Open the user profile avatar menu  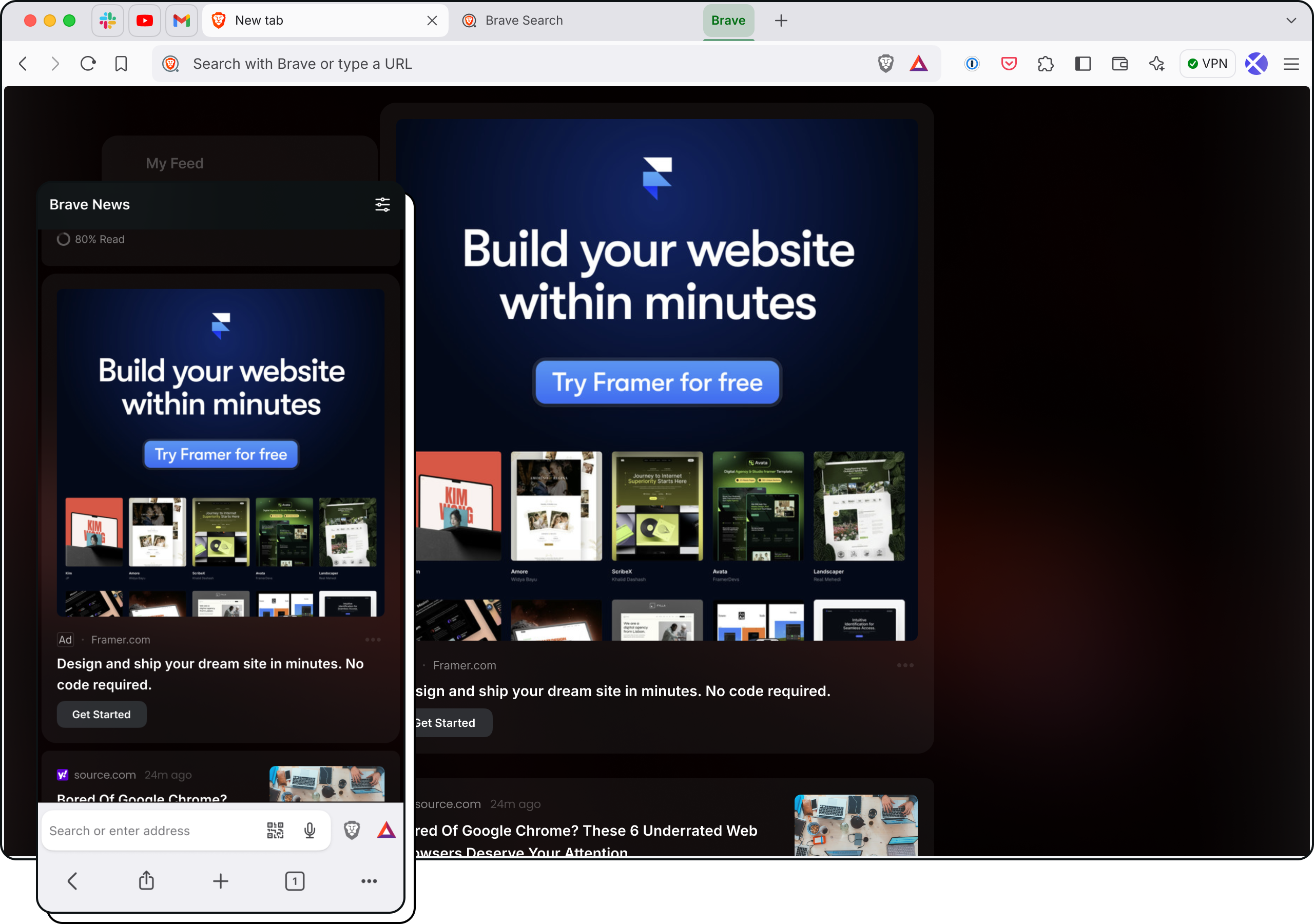tap(1256, 64)
